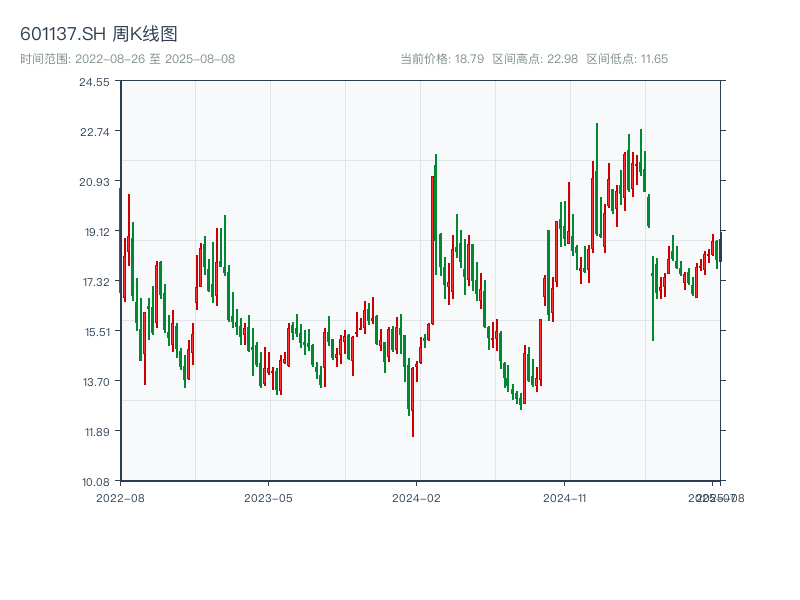Click the current price 当前价格: 18.79

point(442,59)
